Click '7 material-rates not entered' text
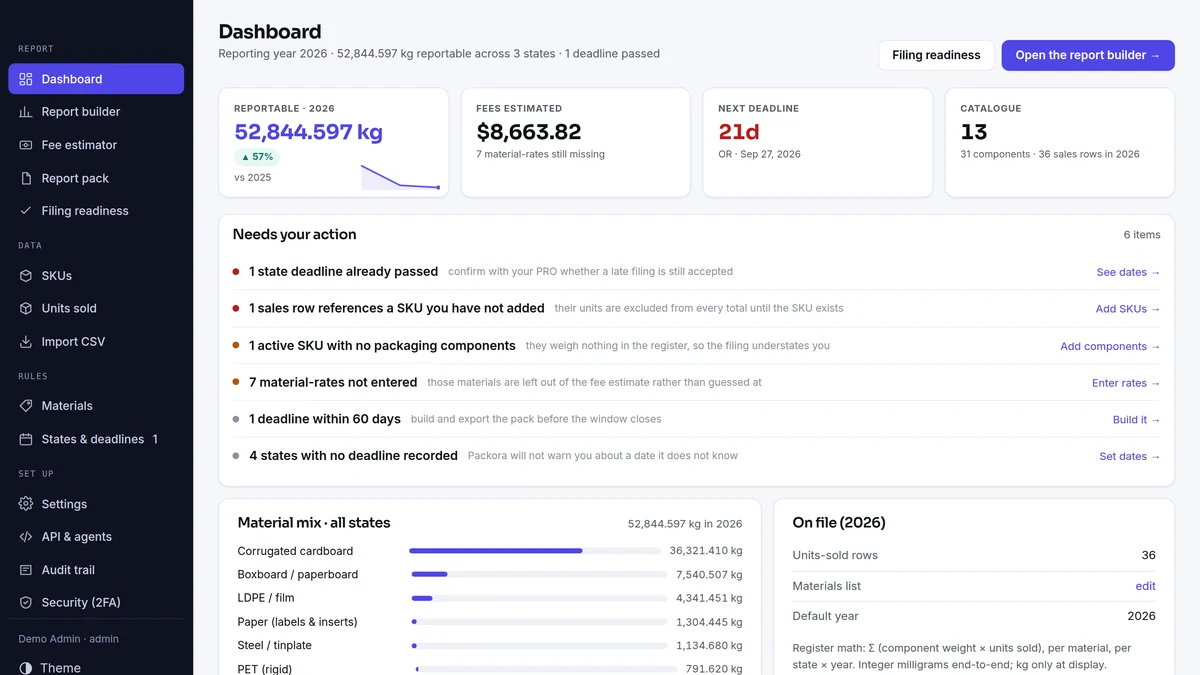Screen dimensions: 1200x675 coord(333,382)
